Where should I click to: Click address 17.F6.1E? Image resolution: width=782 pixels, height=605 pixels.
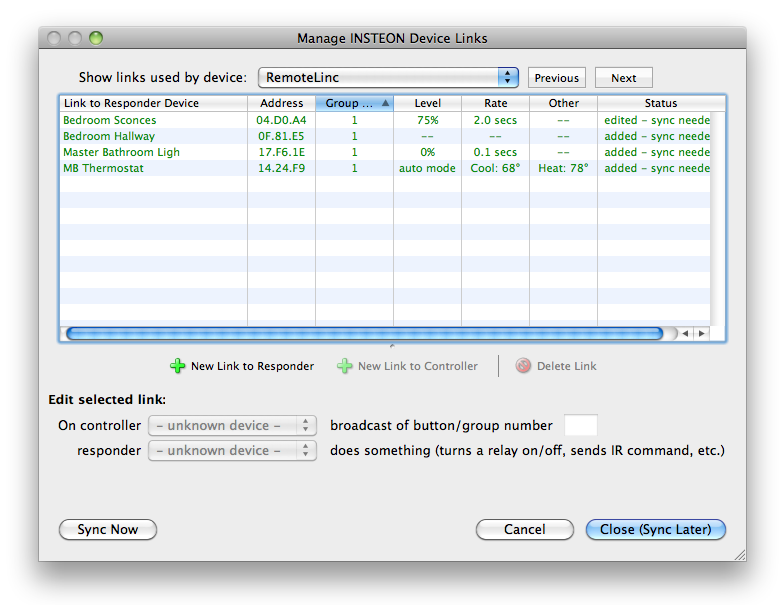(281, 152)
